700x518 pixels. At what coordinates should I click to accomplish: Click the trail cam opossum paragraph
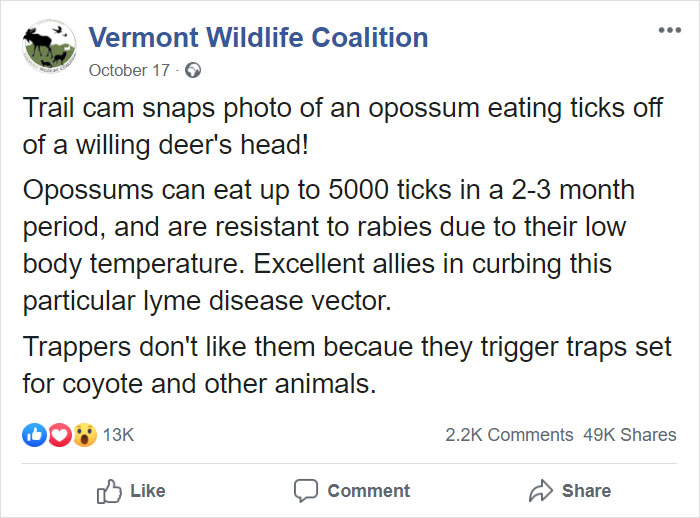343,126
